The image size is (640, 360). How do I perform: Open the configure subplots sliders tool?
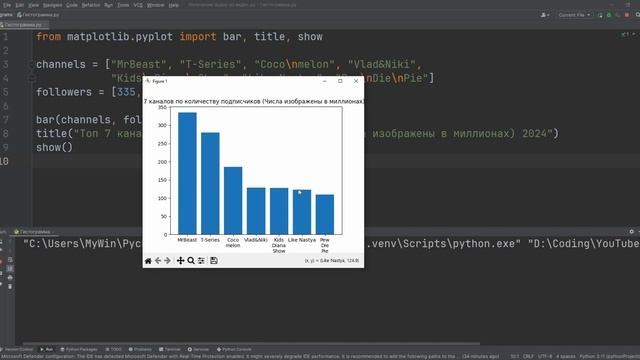(x=201, y=261)
